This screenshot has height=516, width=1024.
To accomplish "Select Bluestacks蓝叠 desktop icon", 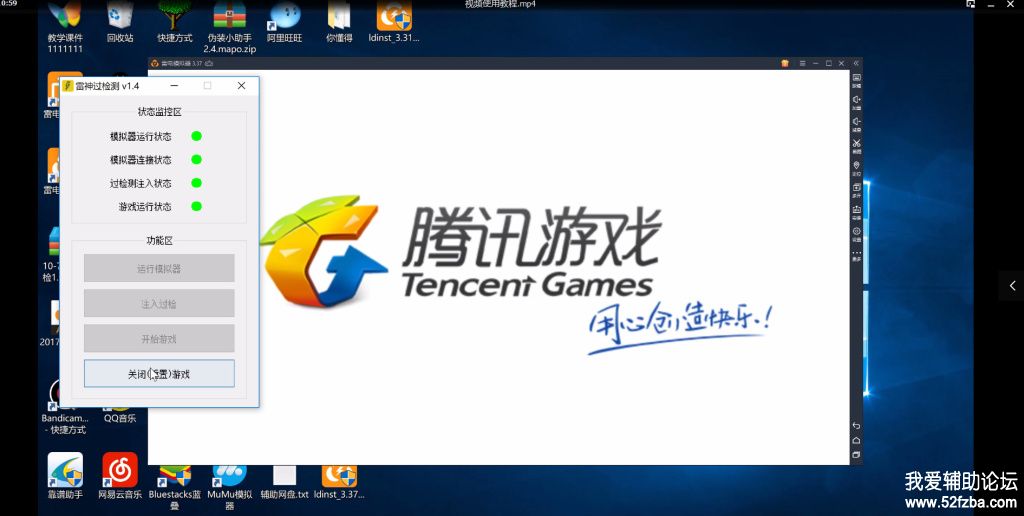I will tap(174, 487).
